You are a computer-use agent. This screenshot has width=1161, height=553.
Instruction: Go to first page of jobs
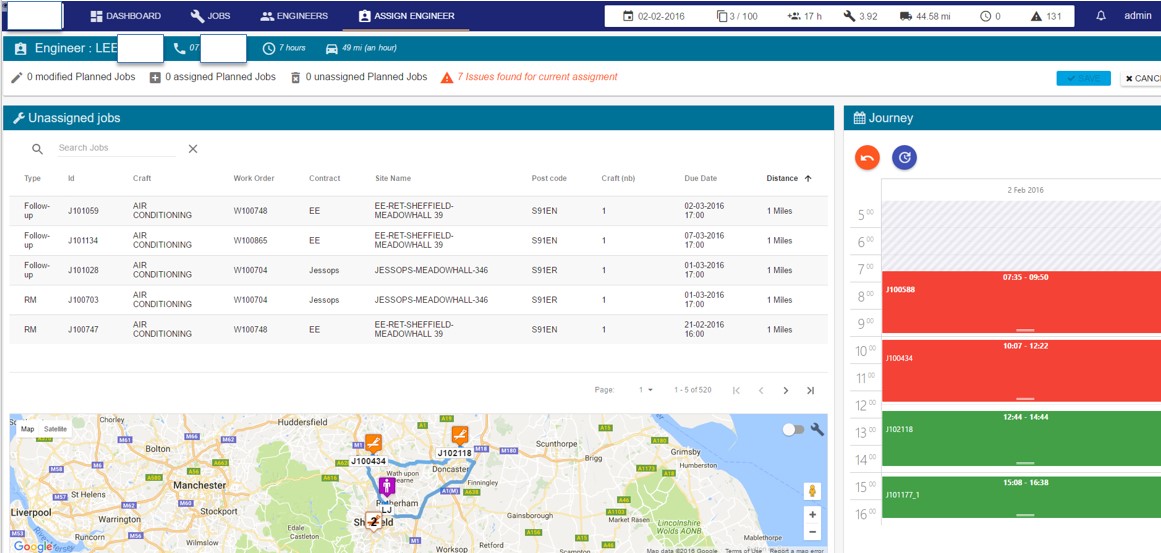736,390
